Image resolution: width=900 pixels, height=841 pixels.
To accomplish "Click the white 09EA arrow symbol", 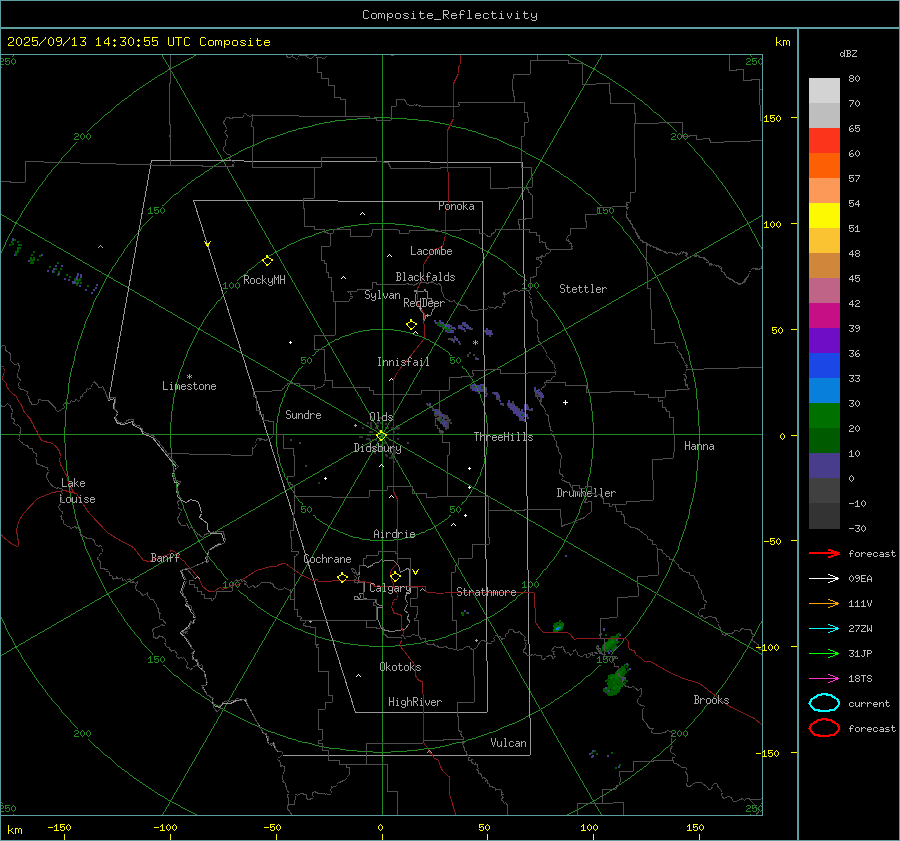I will (824, 578).
